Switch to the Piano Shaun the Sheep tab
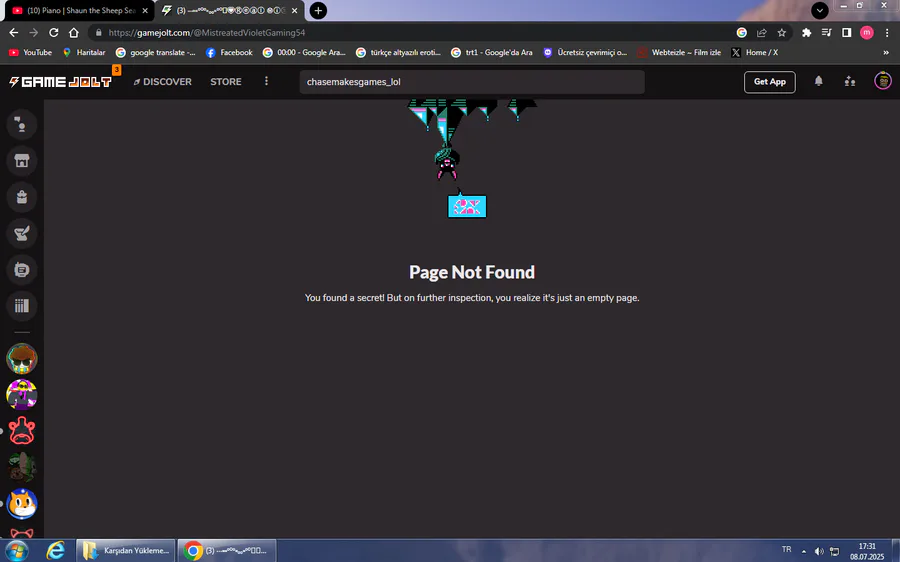 point(77,10)
